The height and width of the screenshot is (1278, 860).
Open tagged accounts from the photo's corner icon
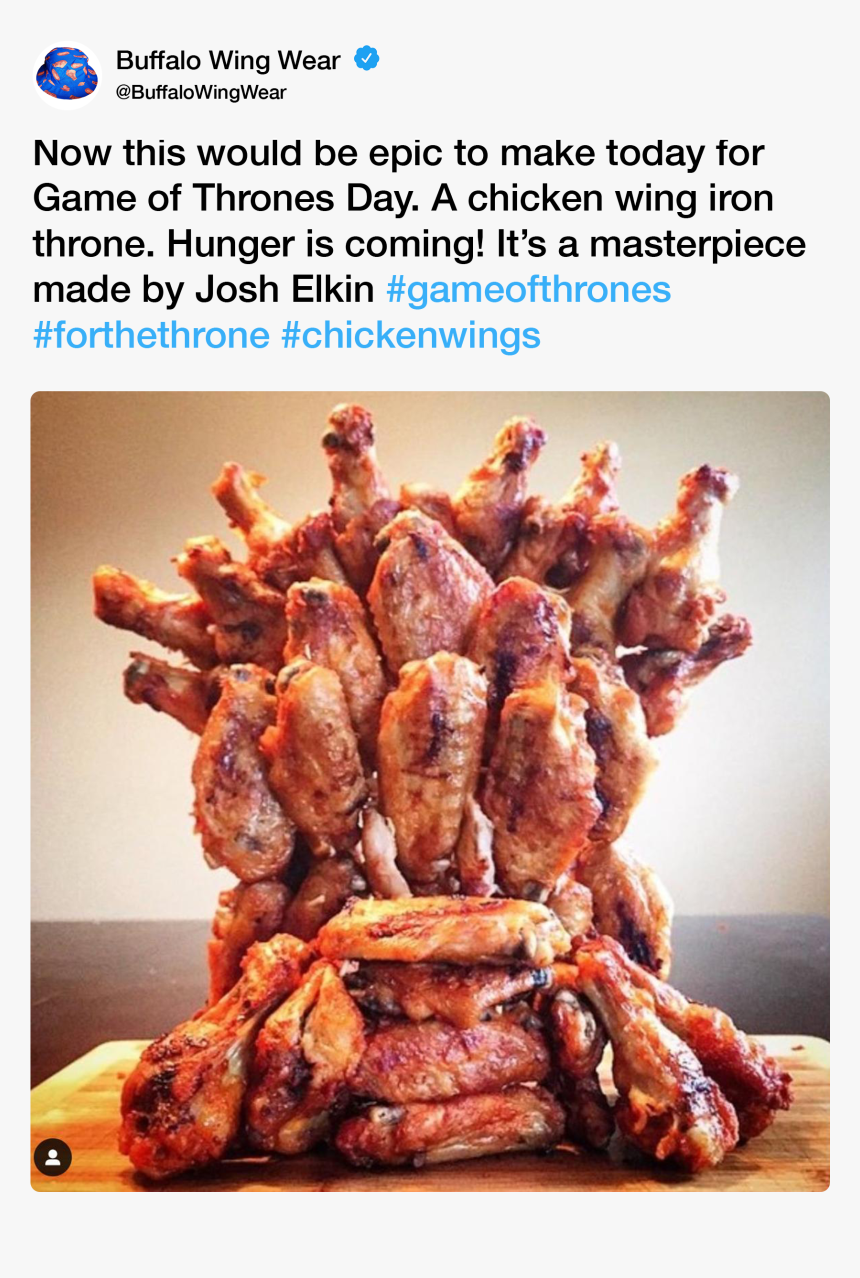point(53,1158)
